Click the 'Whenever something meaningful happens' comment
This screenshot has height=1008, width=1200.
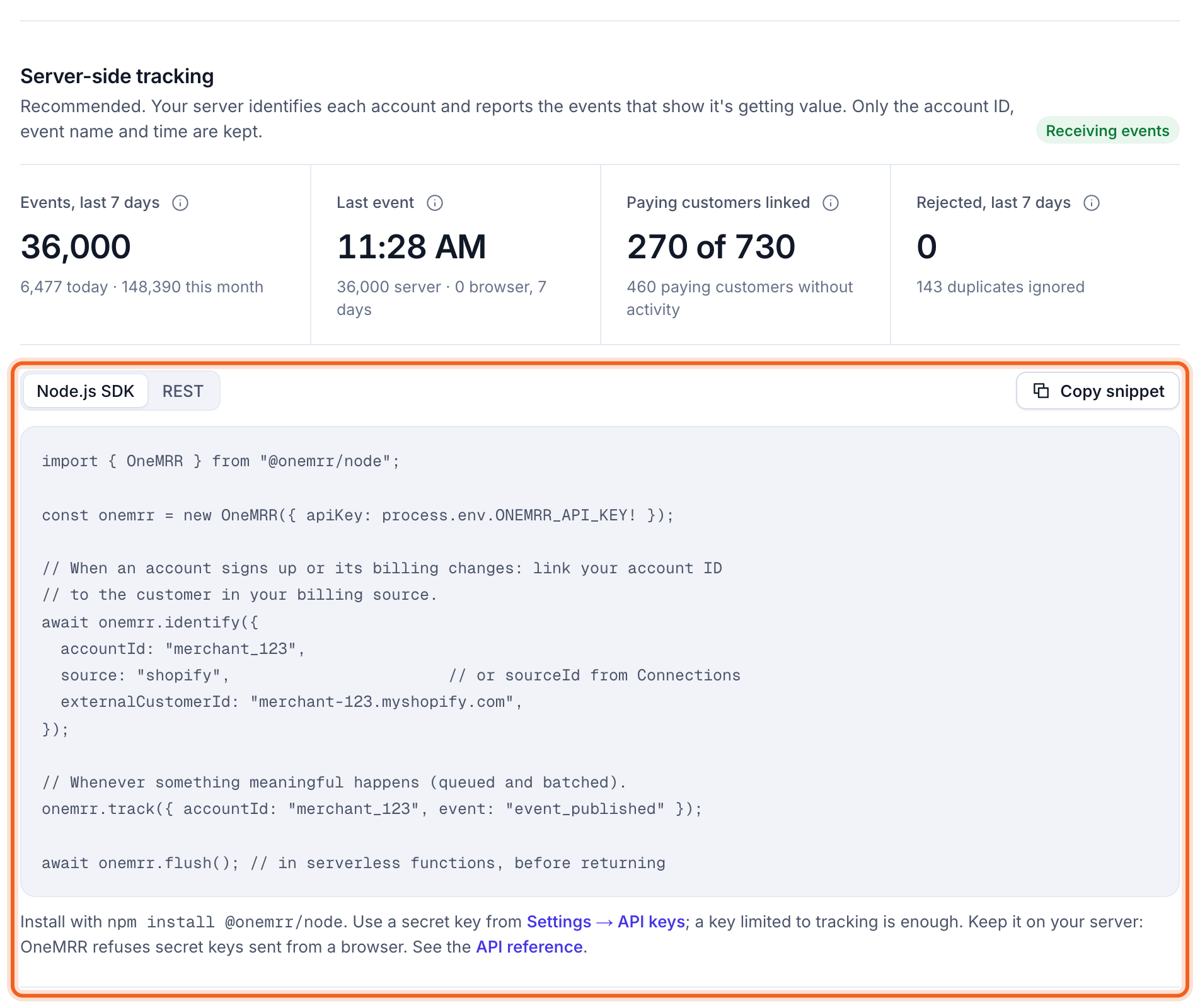pos(334,782)
